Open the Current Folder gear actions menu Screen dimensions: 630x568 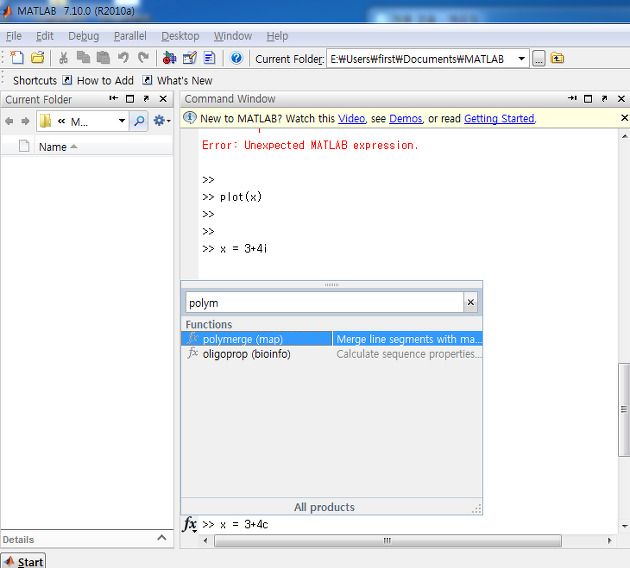(x=162, y=121)
